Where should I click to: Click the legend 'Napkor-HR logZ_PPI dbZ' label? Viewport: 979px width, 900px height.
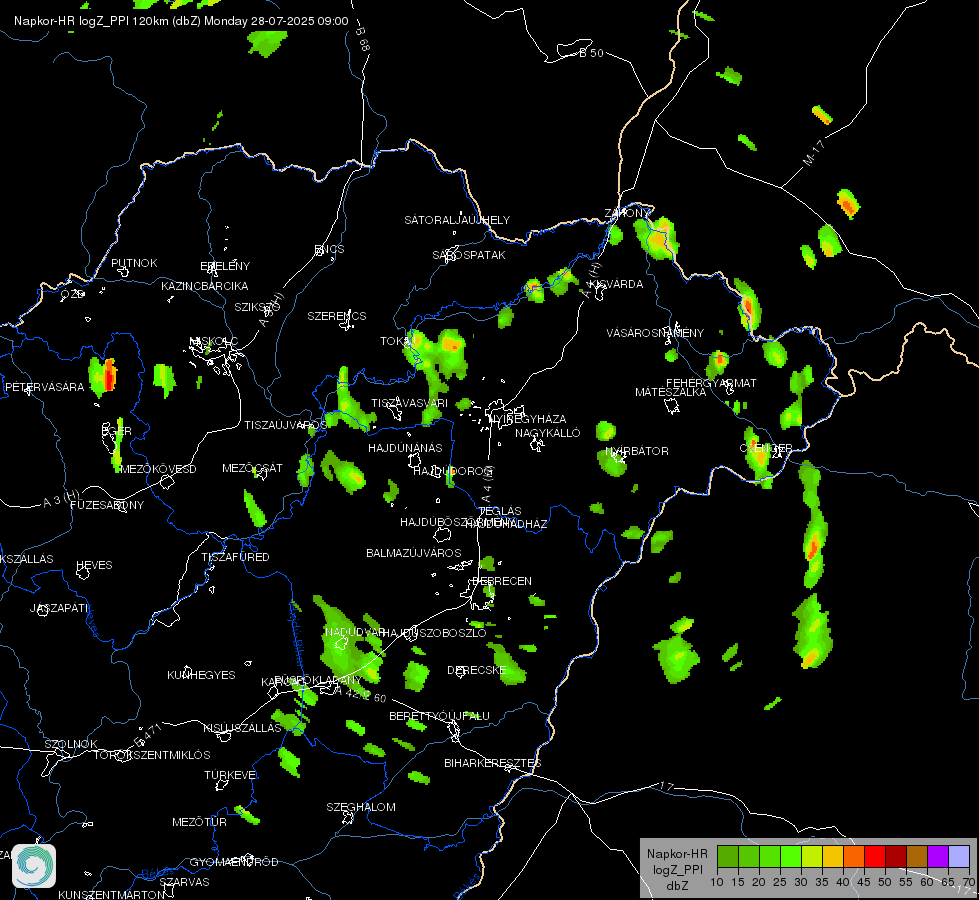(x=677, y=869)
